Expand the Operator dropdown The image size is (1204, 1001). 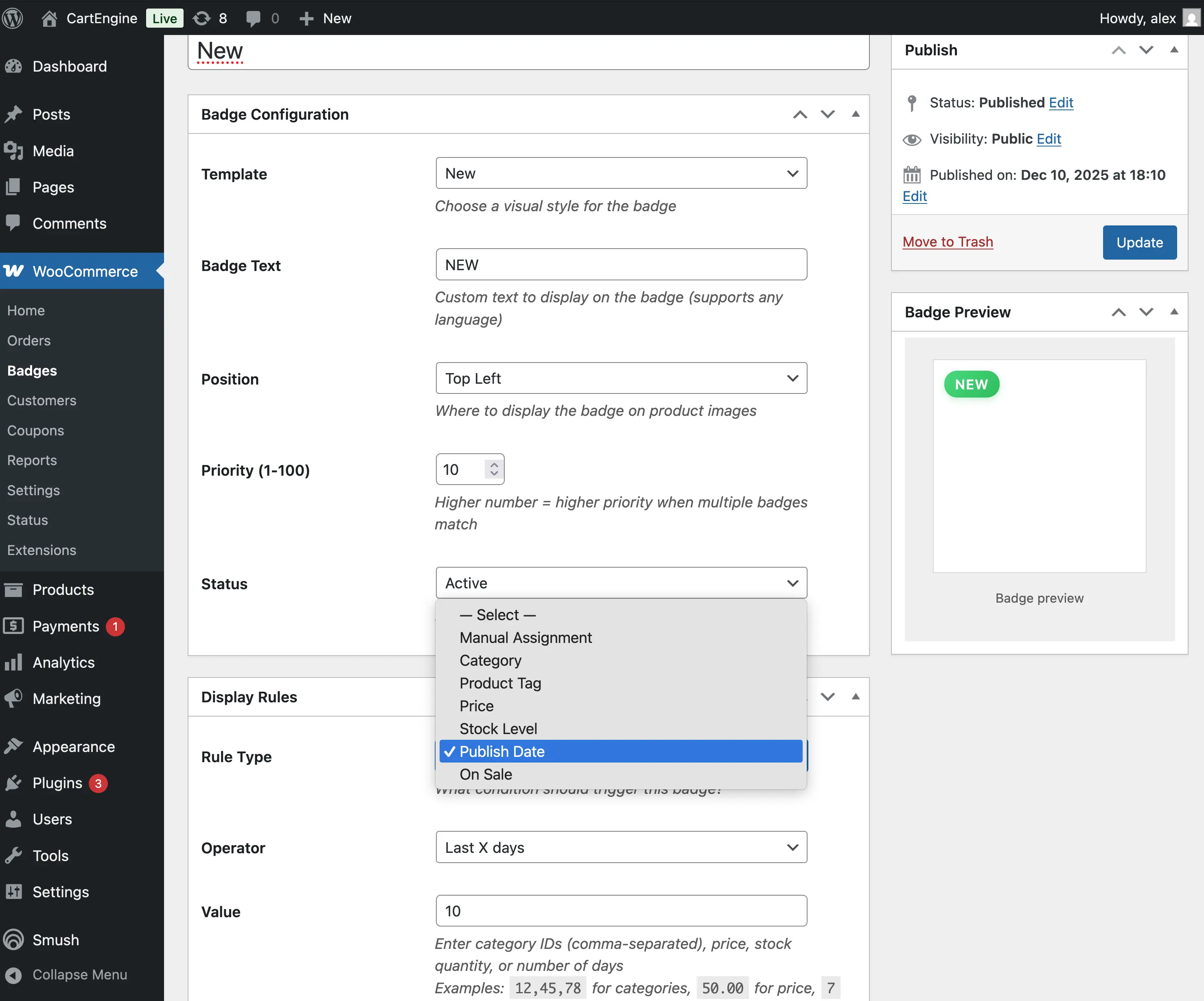pyautogui.click(x=621, y=847)
